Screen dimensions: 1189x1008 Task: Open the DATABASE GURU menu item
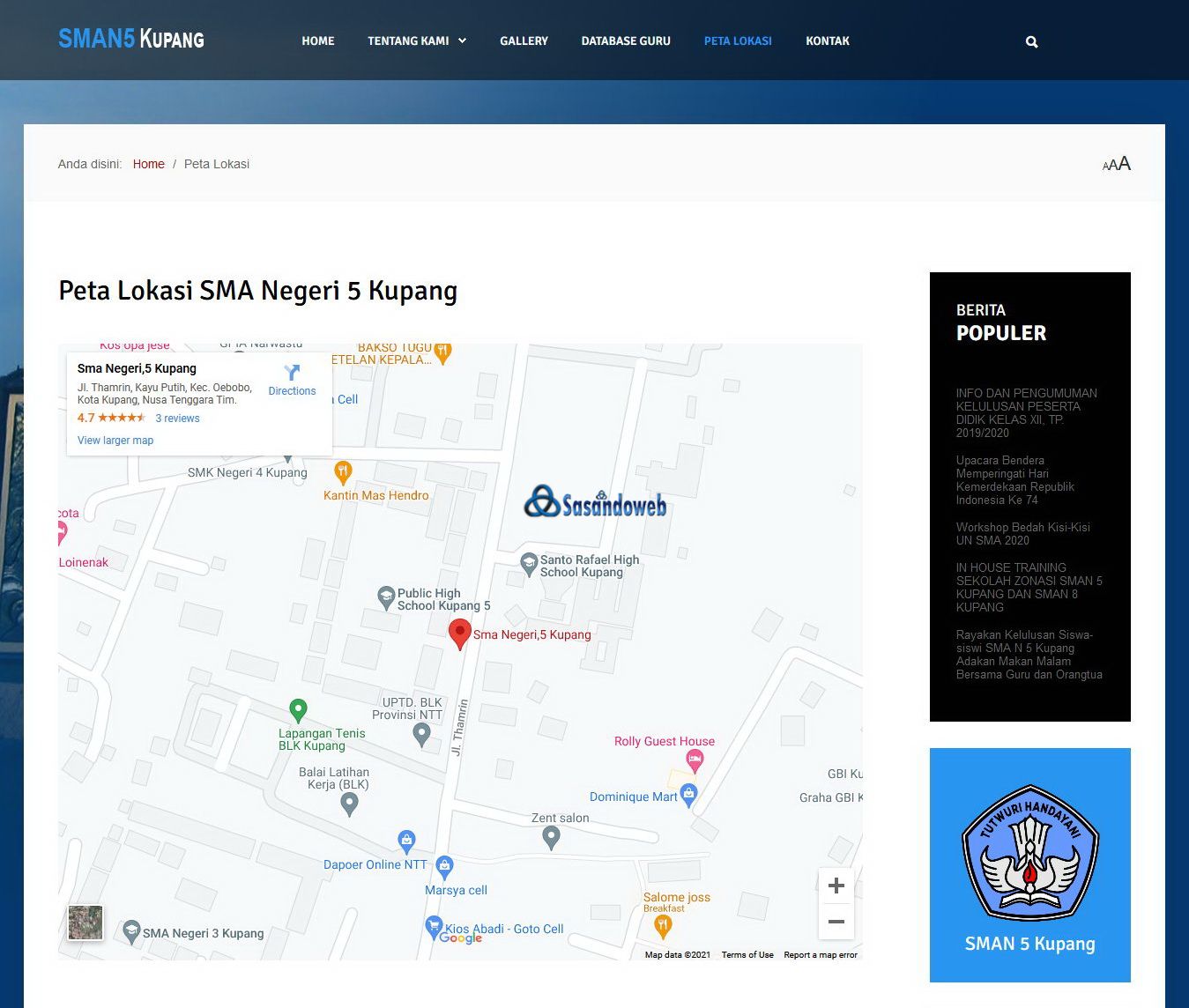[626, 41]
